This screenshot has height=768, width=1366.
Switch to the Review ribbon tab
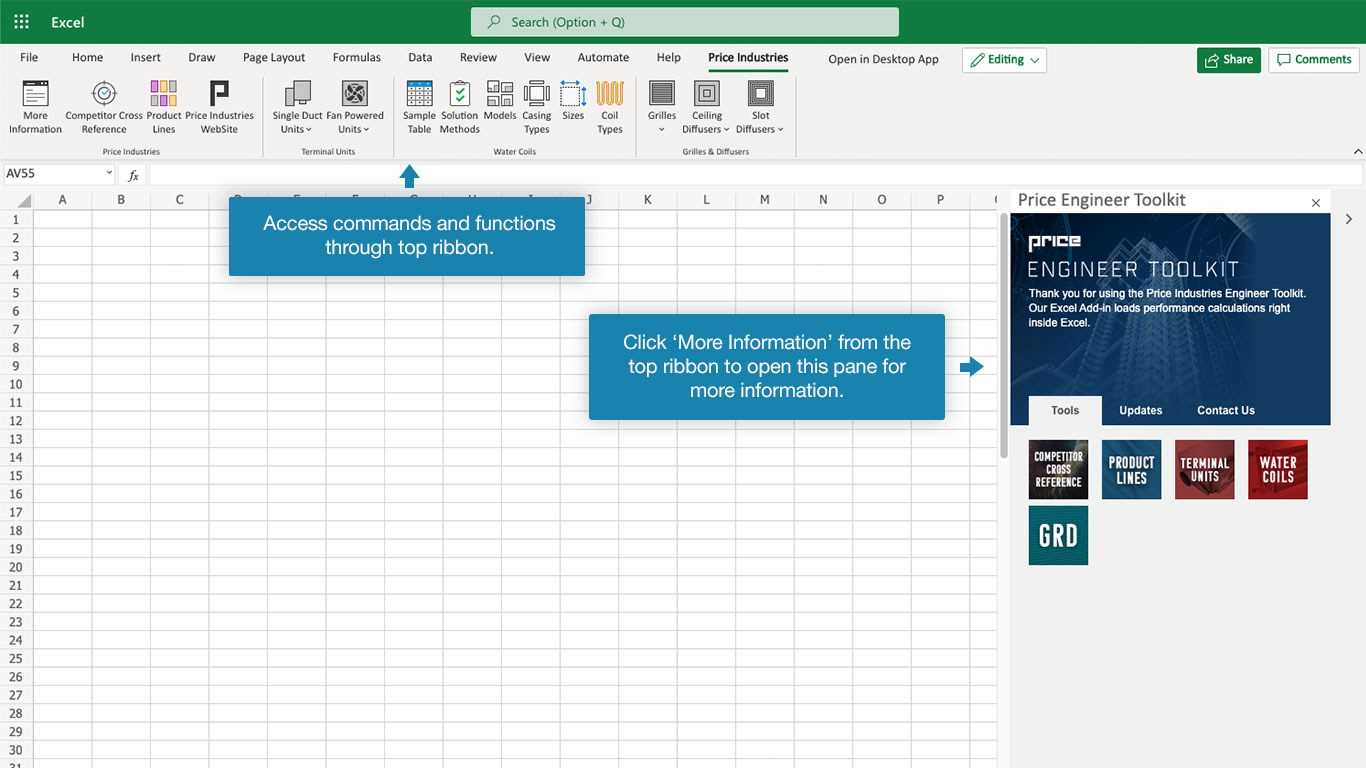pyautogui.click(x=478, y=58)
